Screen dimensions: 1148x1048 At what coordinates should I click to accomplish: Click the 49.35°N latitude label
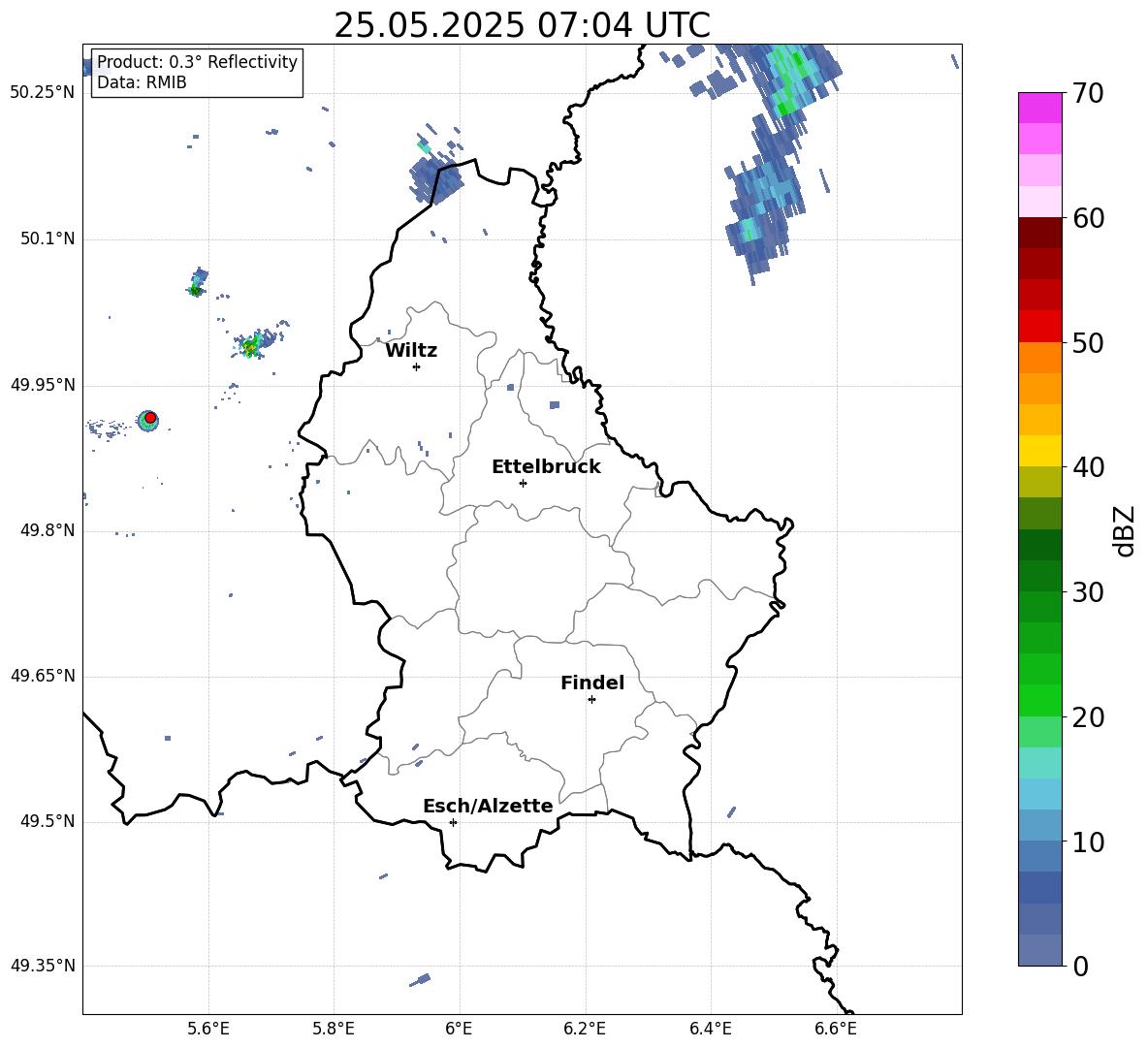pyautogui.click(x=43, y=966)
